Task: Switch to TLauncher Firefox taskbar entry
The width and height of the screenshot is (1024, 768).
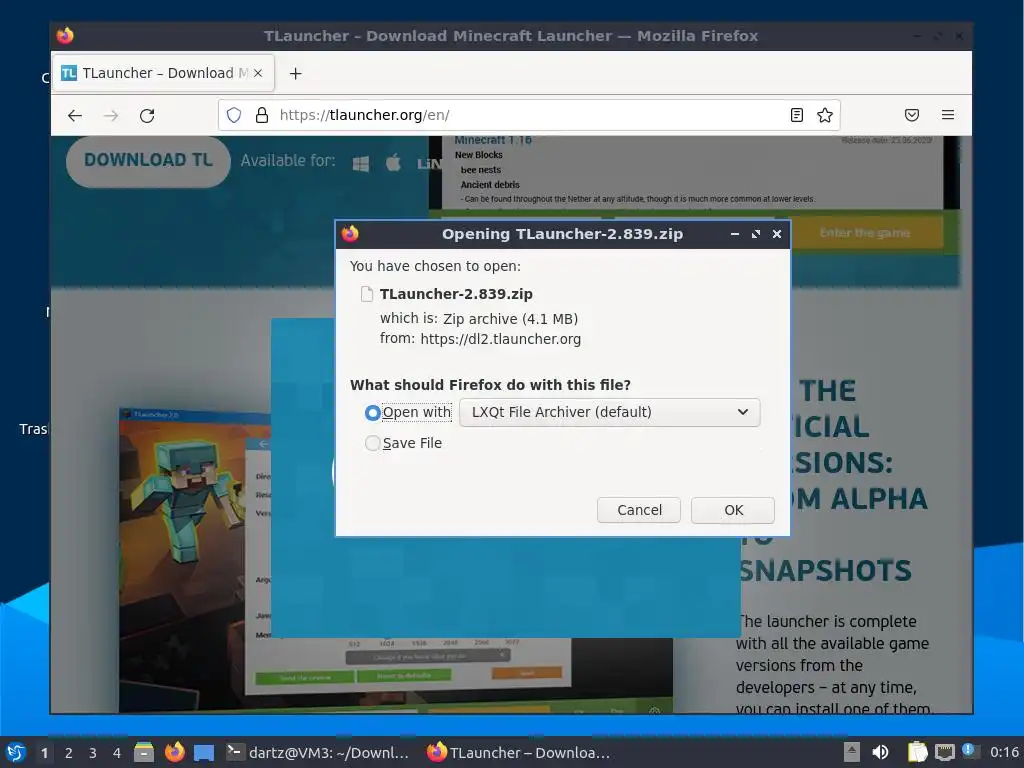Action: (519, 752)
